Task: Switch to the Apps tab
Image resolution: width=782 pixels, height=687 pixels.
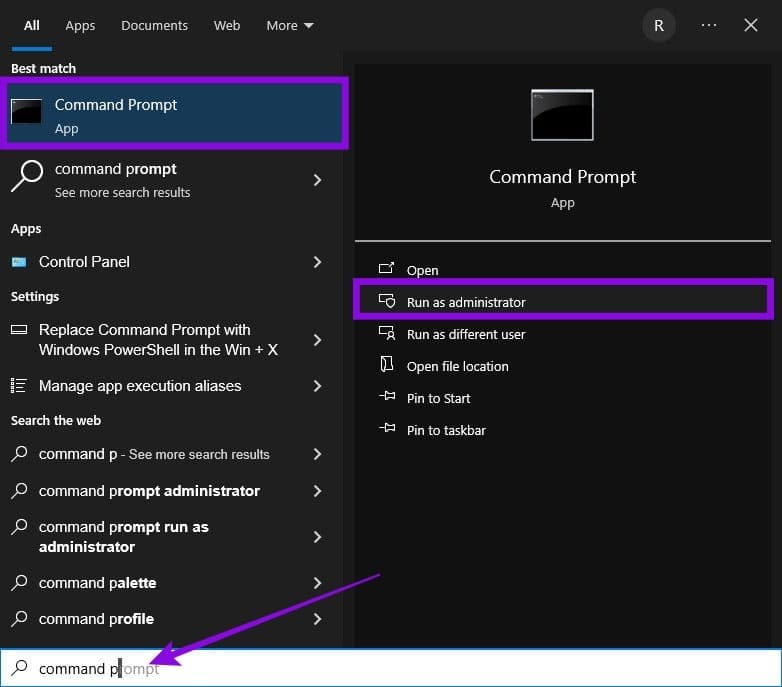Action: coord(80,25)
